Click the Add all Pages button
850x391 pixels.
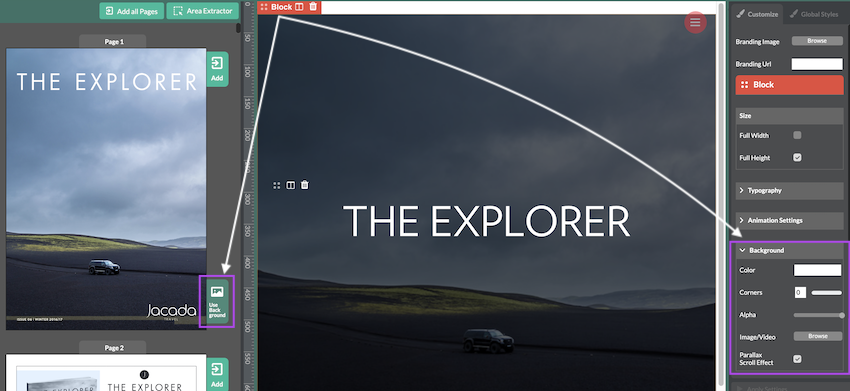pos(131,11)
